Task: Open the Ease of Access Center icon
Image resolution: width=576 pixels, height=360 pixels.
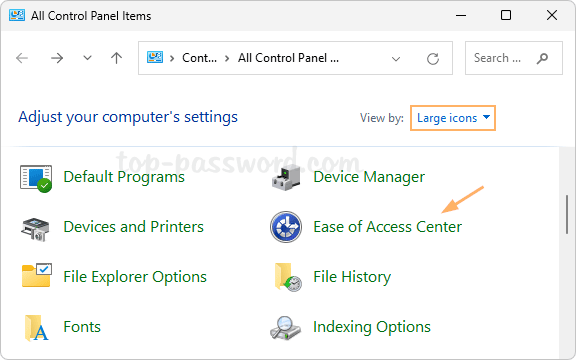Action: coord(286,227)
